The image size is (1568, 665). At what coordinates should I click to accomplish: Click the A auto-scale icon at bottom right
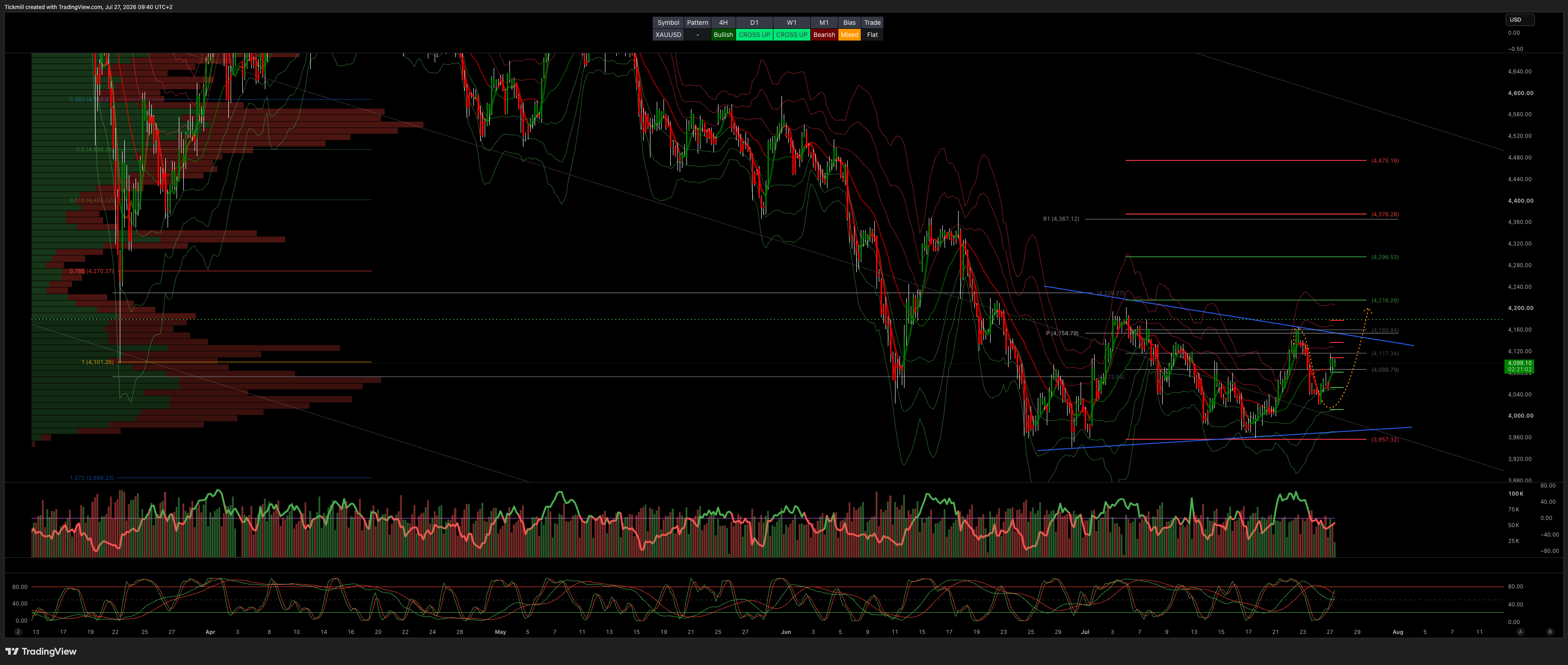1520,632
